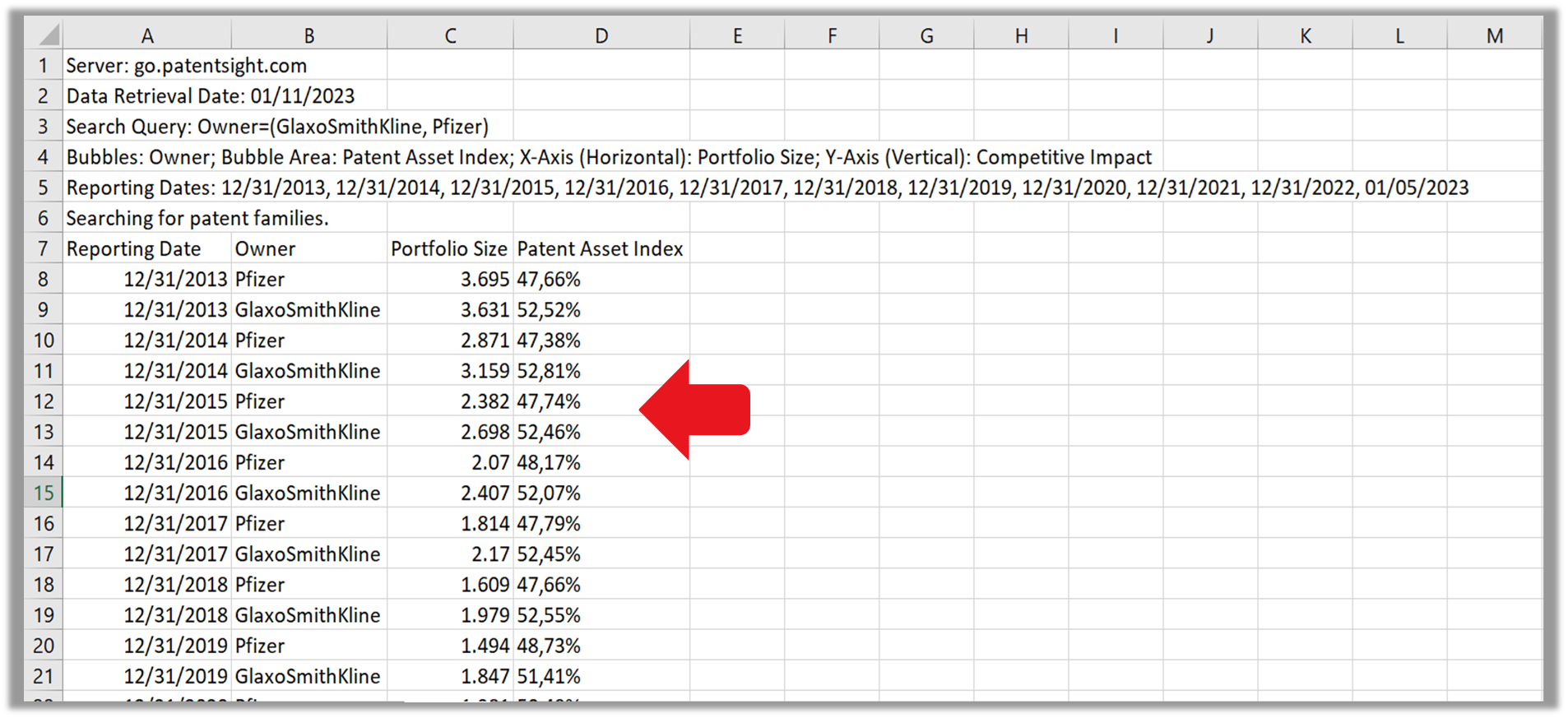Click the 'Search Query: Owner=(GlaxoSmithKline, Pfizer)' cell
Viewport: 1568px width, 718px height.
tap(277, 126)
